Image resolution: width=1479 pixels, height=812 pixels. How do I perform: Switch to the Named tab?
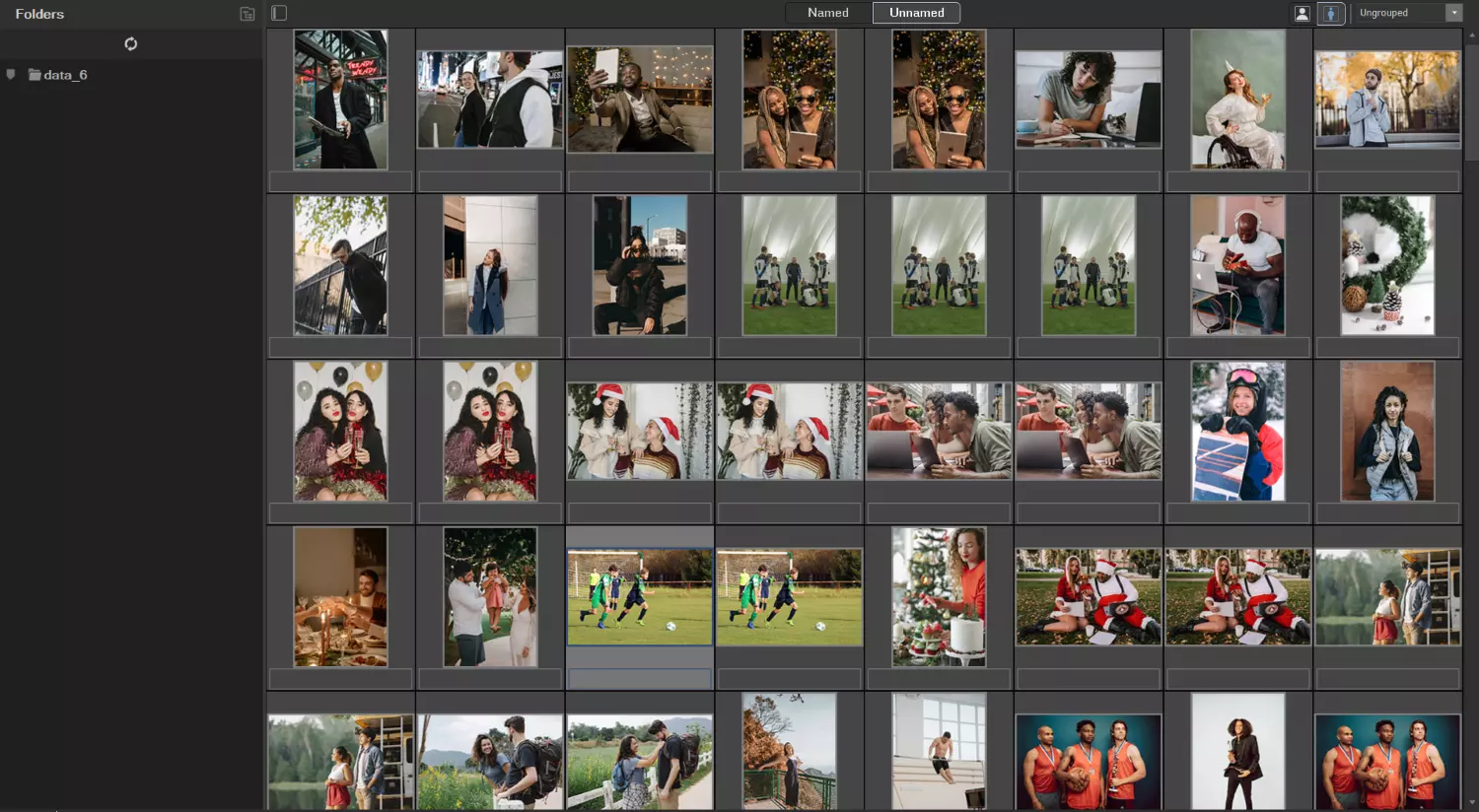[827, 13]
